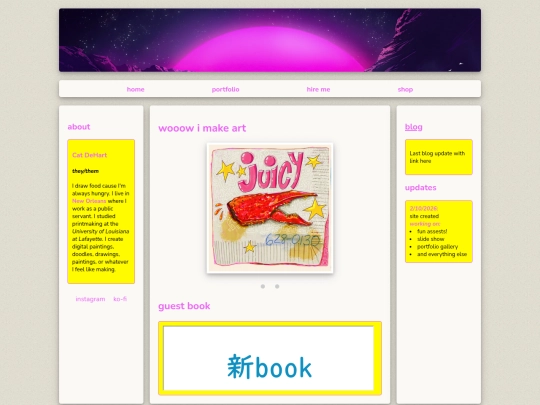Click 'Last blog update with link here'
The image size is (540, 405).
(x=437, y=157)
